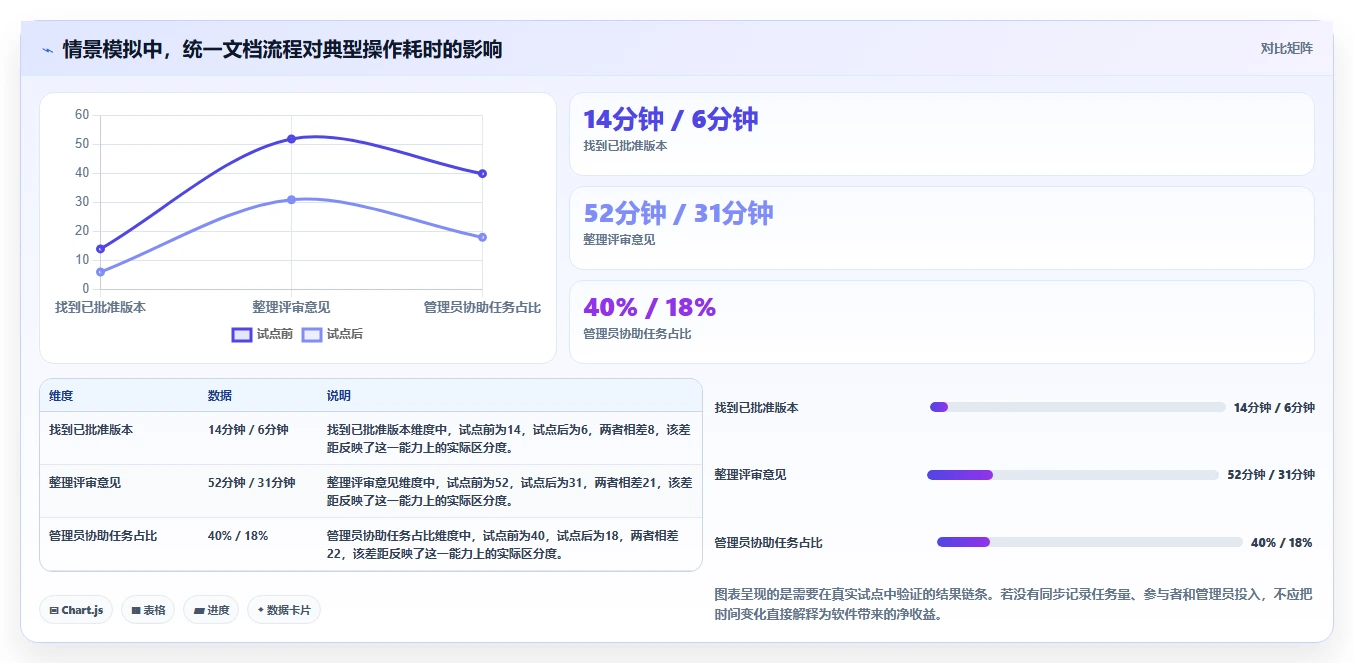
Task: Click the 52分钟 / 31分钟 data card
Action: click(941, 228)
